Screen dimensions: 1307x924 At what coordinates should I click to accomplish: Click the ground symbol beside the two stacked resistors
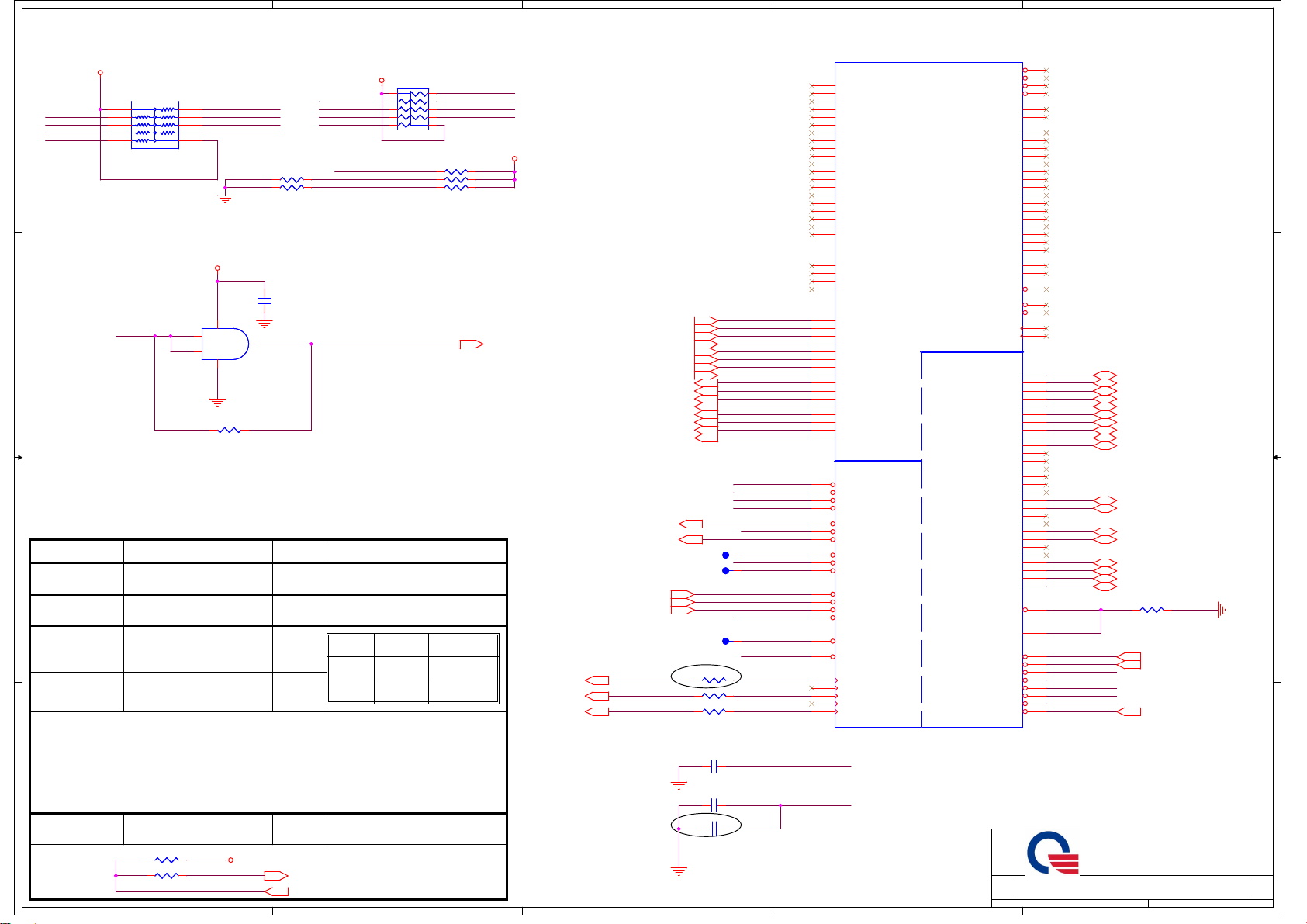(x=226, y=199)
